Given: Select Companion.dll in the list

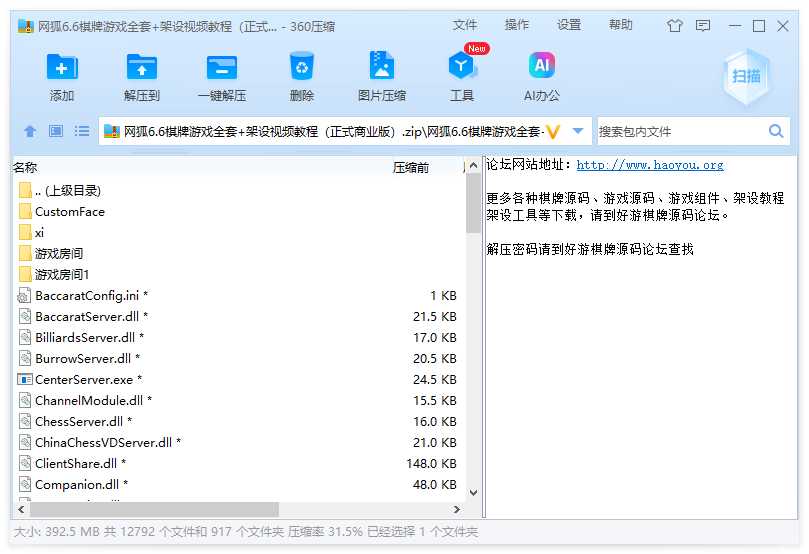Looking at the screenshot, I should coord(239,485).
